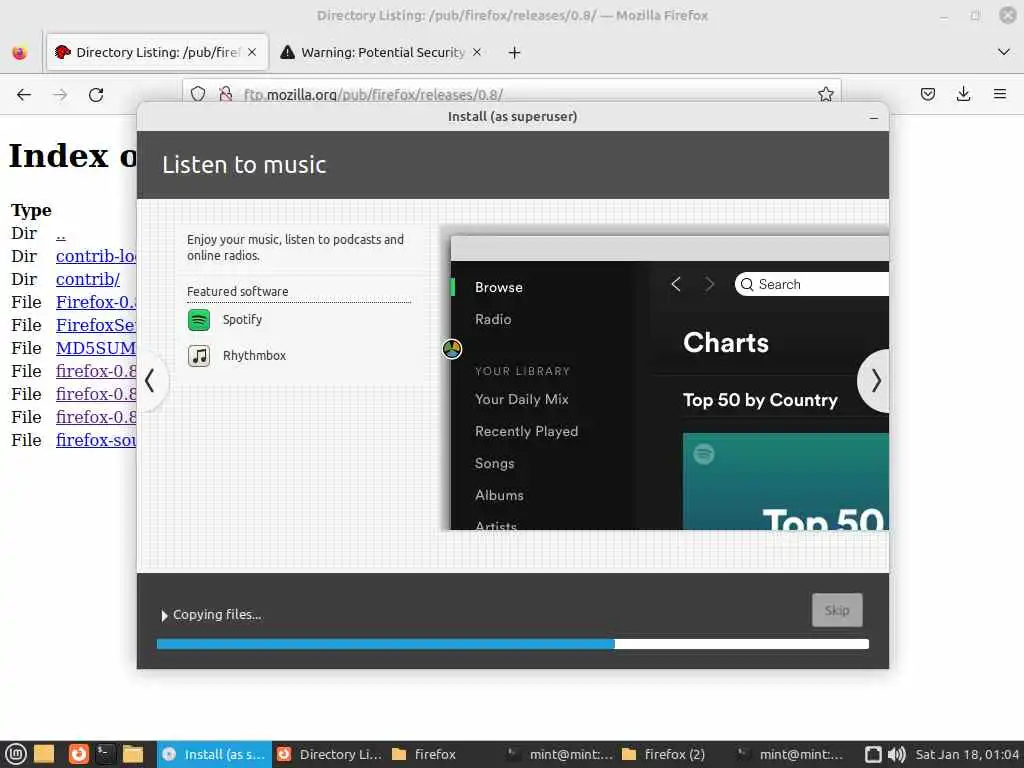Click the Spotify label
Screen dimensions: 1024x768
point(242,319)
